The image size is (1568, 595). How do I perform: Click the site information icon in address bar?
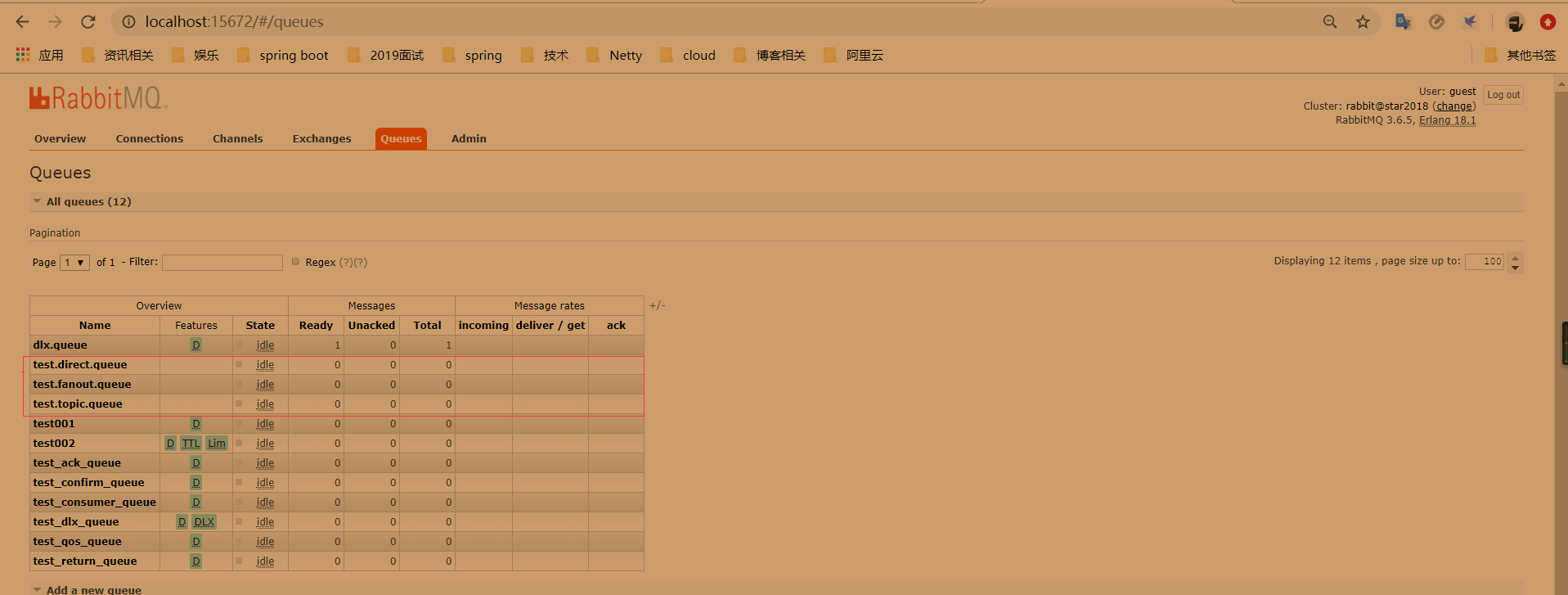(x=128, y=22)
